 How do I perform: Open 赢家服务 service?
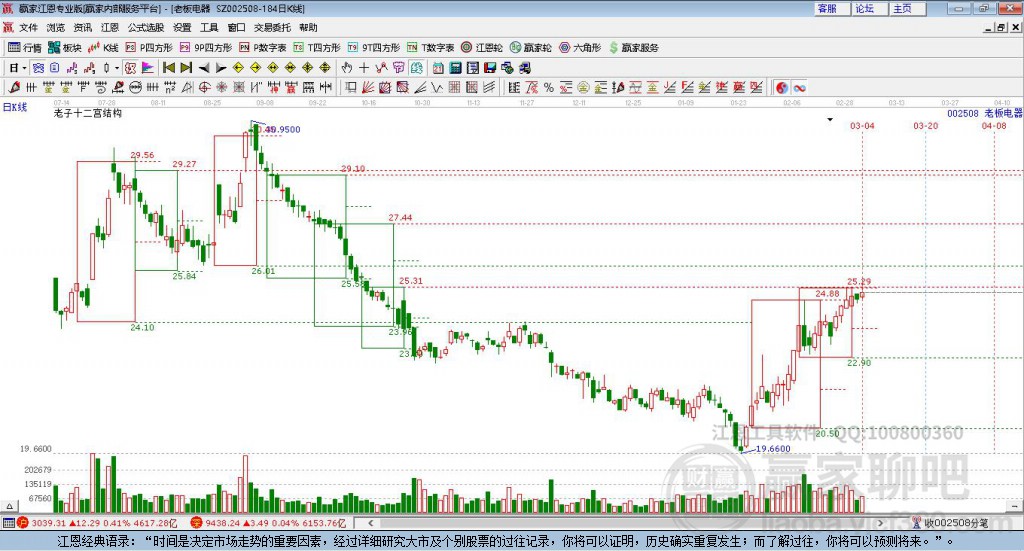pyautogui.click(x=633, y=48)
